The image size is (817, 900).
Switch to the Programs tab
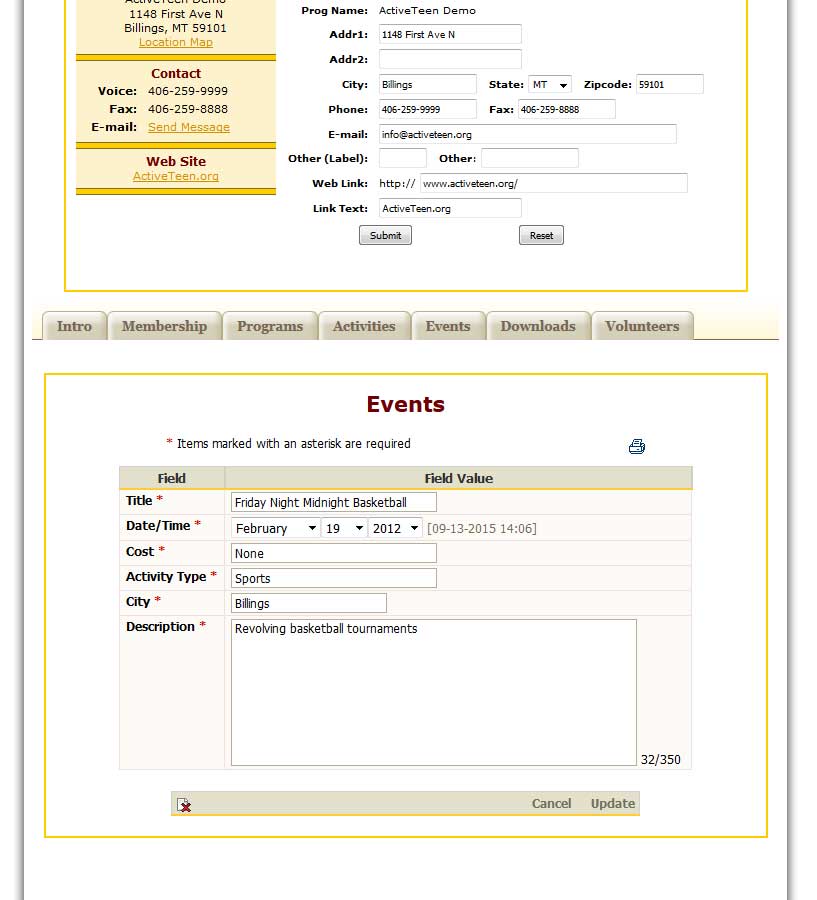pyautogui.click(x=270, y=326)
